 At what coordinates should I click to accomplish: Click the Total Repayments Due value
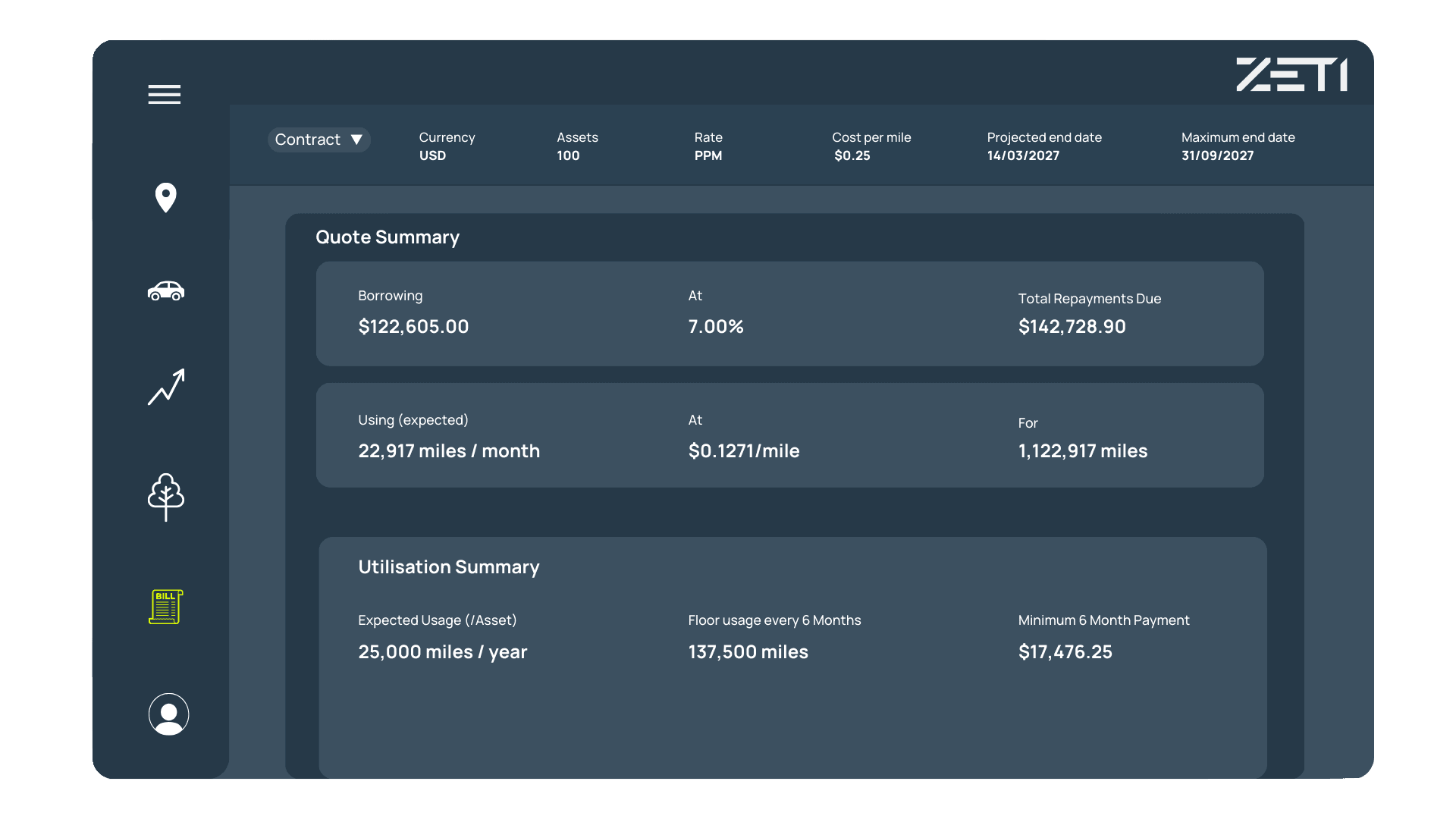pos(1072,327)
